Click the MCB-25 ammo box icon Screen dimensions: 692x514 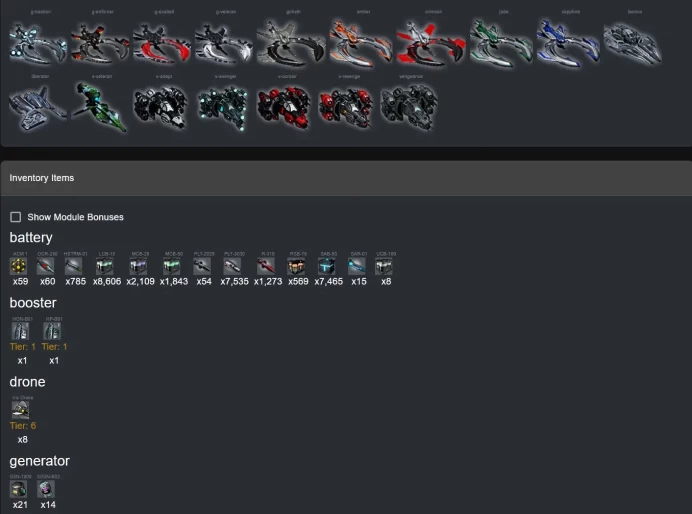(x=138, y=266)
